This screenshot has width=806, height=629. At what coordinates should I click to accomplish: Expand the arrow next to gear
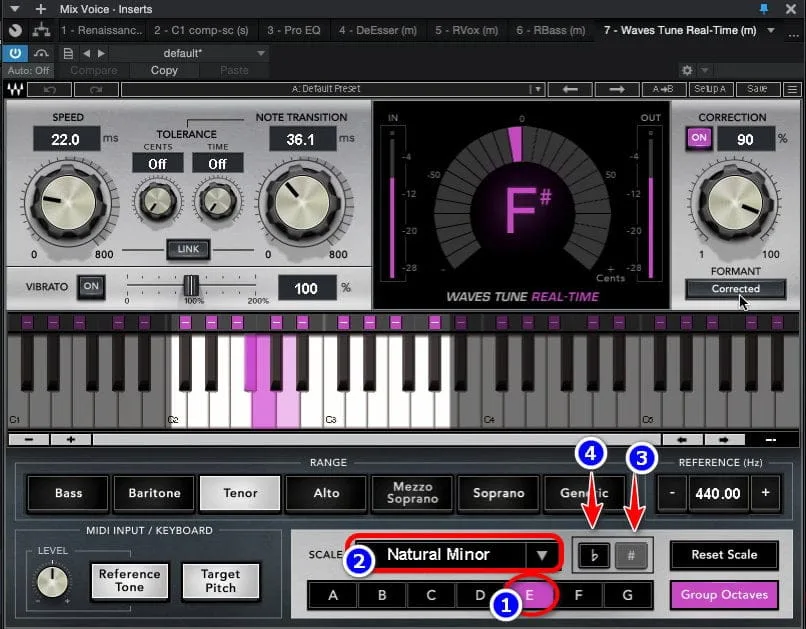[705, 70]
